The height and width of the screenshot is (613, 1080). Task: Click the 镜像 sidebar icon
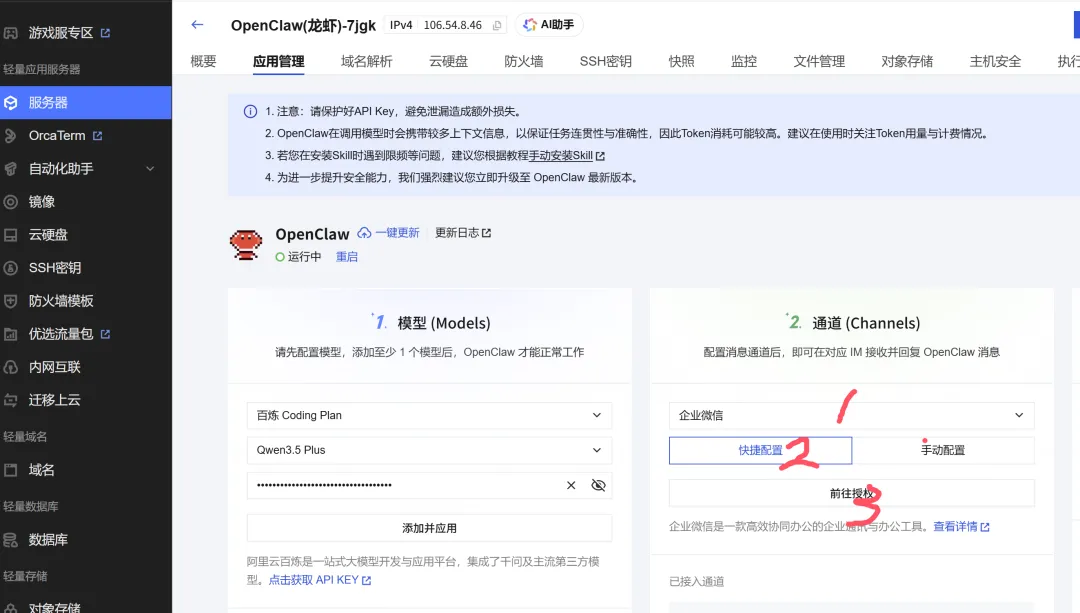10,202
